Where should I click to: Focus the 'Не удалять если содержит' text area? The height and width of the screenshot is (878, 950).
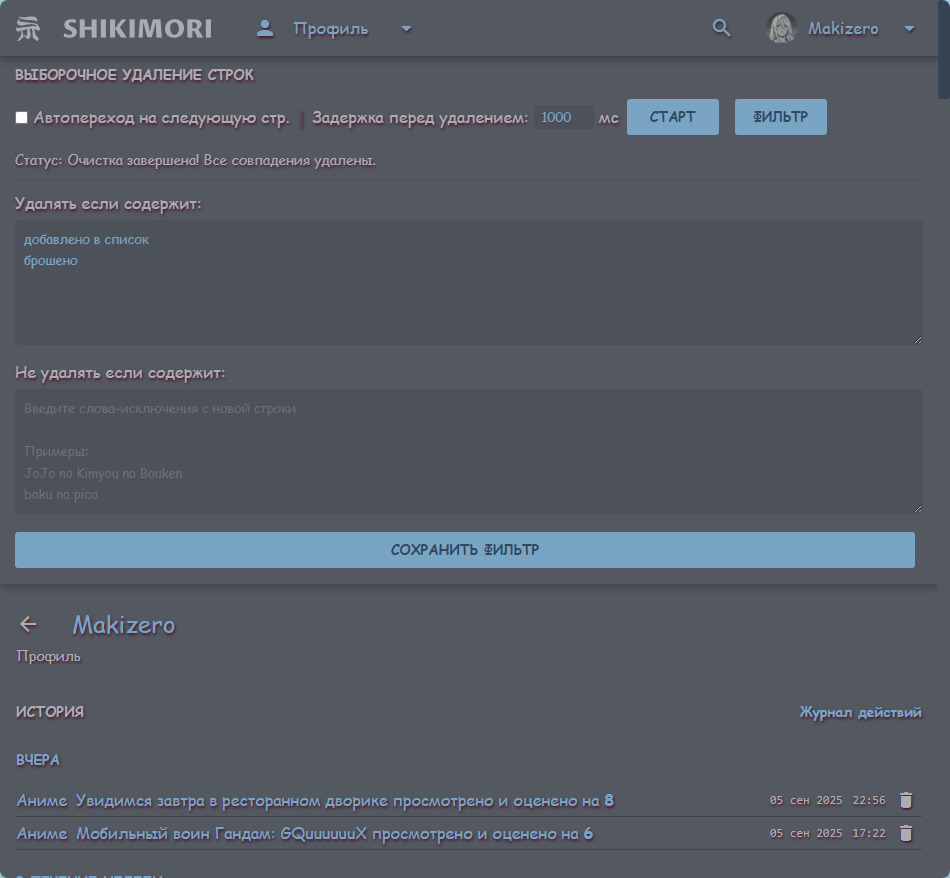click(x=468, y=451)
